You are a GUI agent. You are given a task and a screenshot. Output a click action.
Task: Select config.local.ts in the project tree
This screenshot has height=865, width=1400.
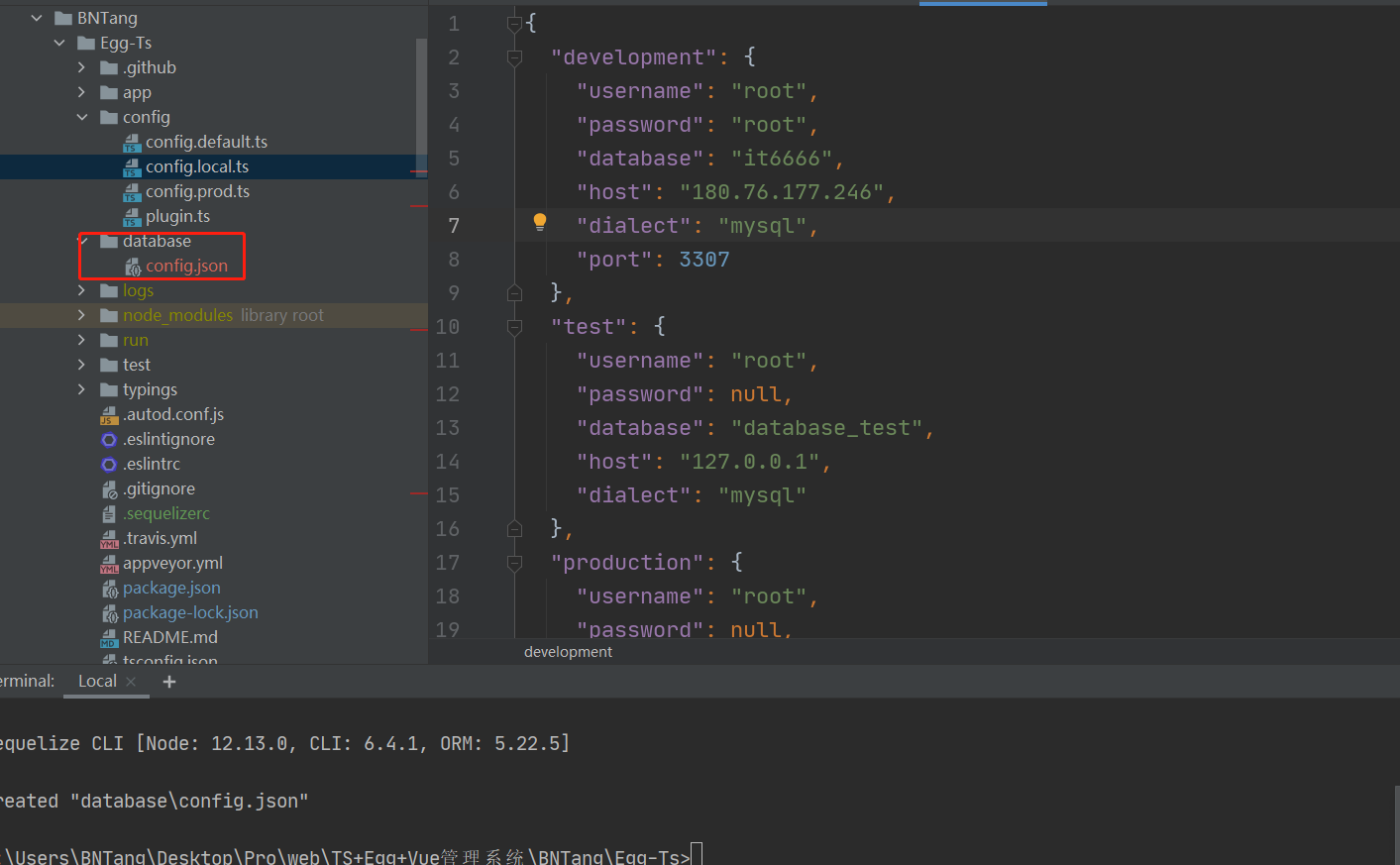214,166
